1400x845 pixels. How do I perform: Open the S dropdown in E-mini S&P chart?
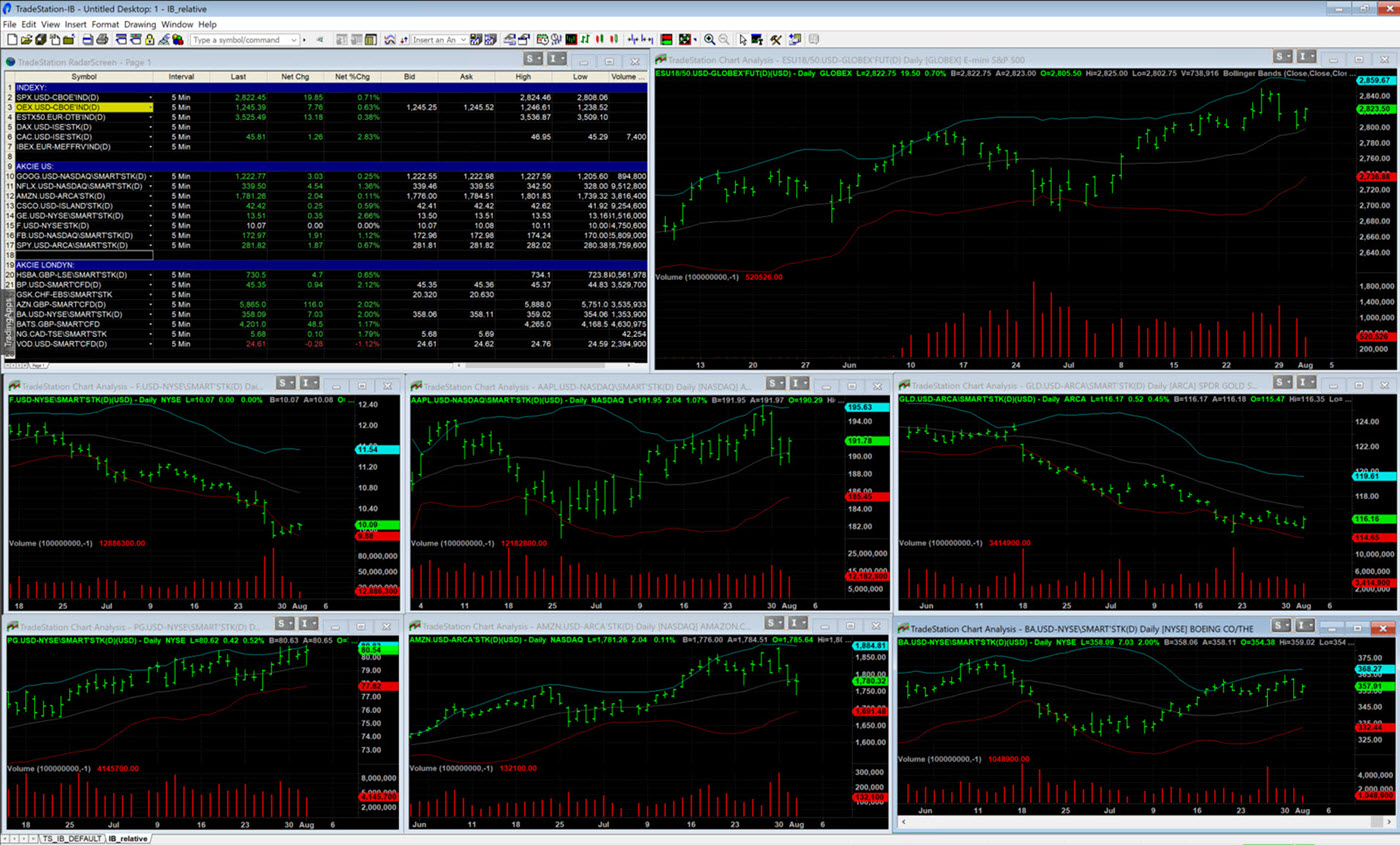point(1282,59)
